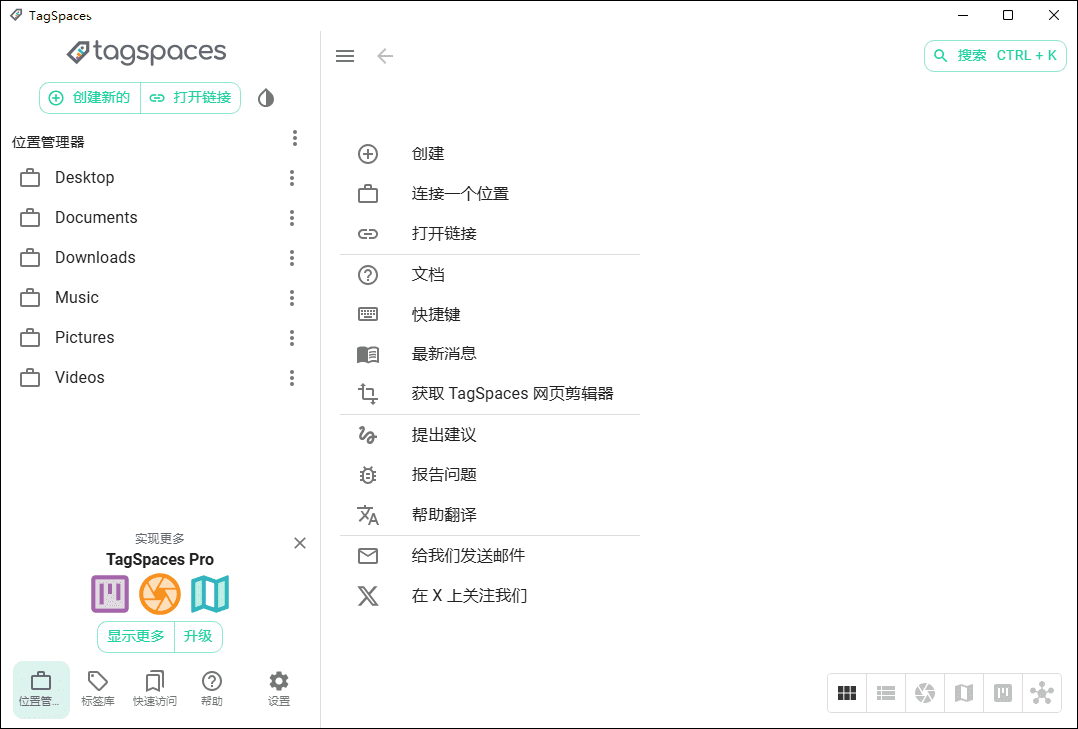Toggle the dark theme contrast icon

coord(264,97)
